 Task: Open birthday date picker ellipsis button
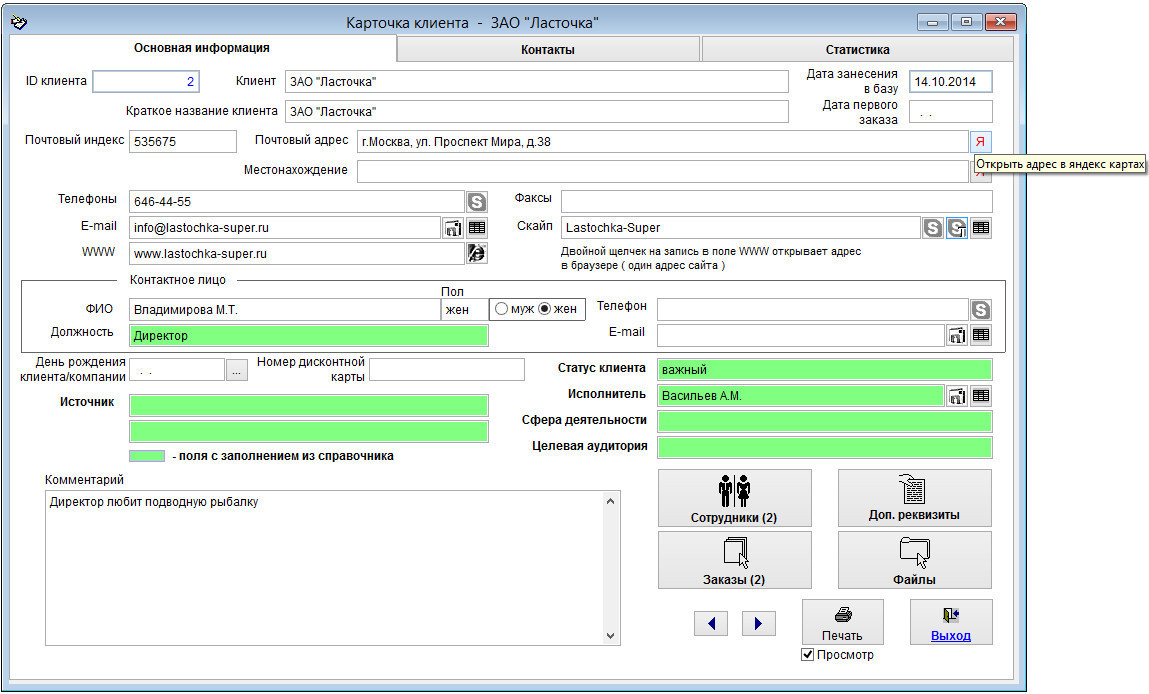(x=236, y=370)
